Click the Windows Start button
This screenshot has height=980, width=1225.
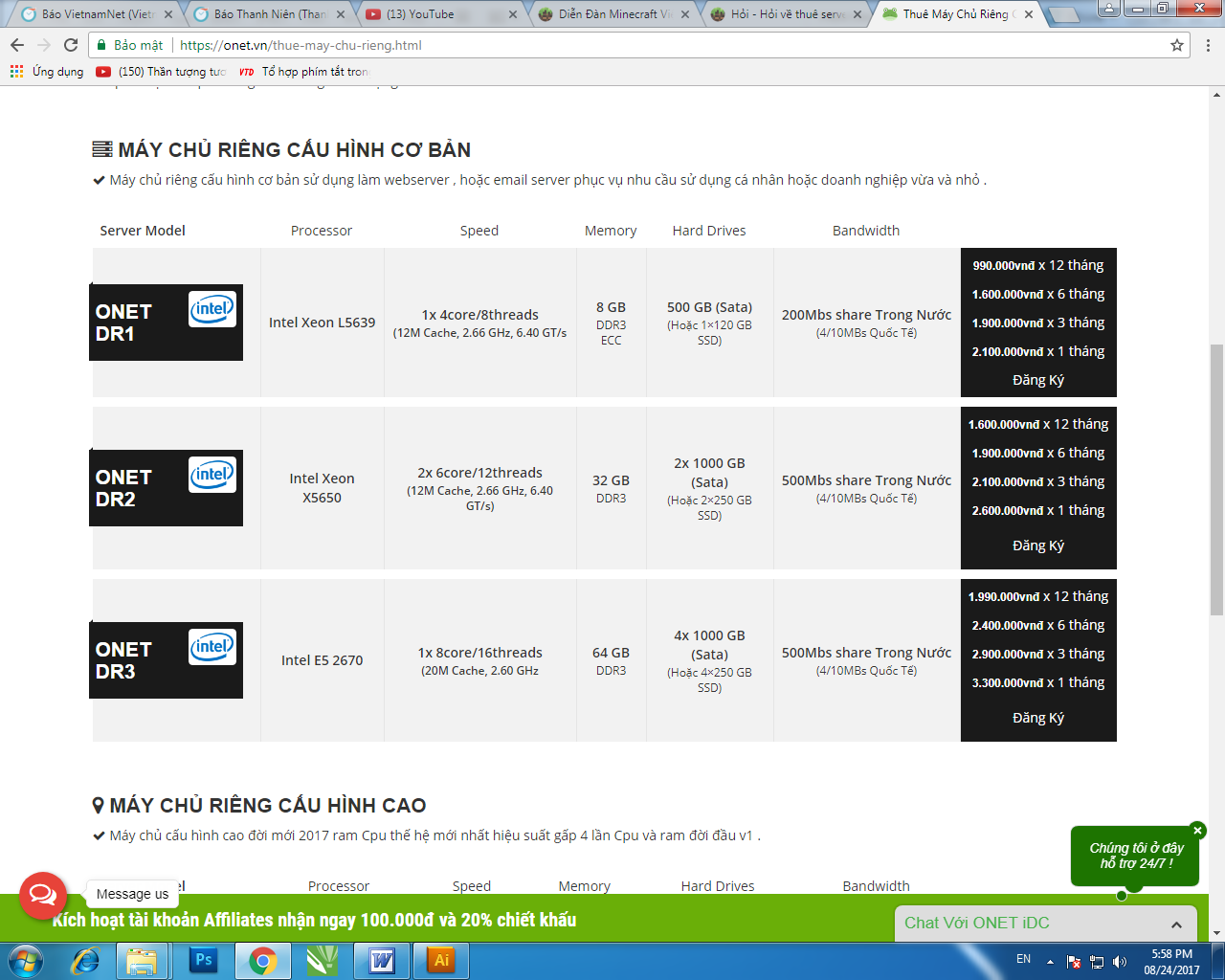click(26, 961)
